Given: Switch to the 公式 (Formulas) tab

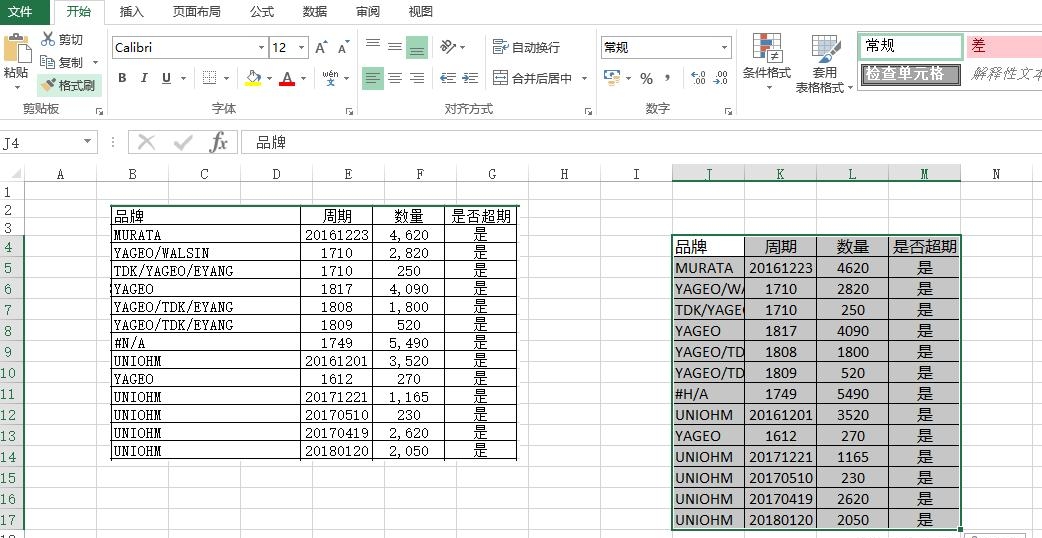Looking at the screenshot, I should (262, 11).
